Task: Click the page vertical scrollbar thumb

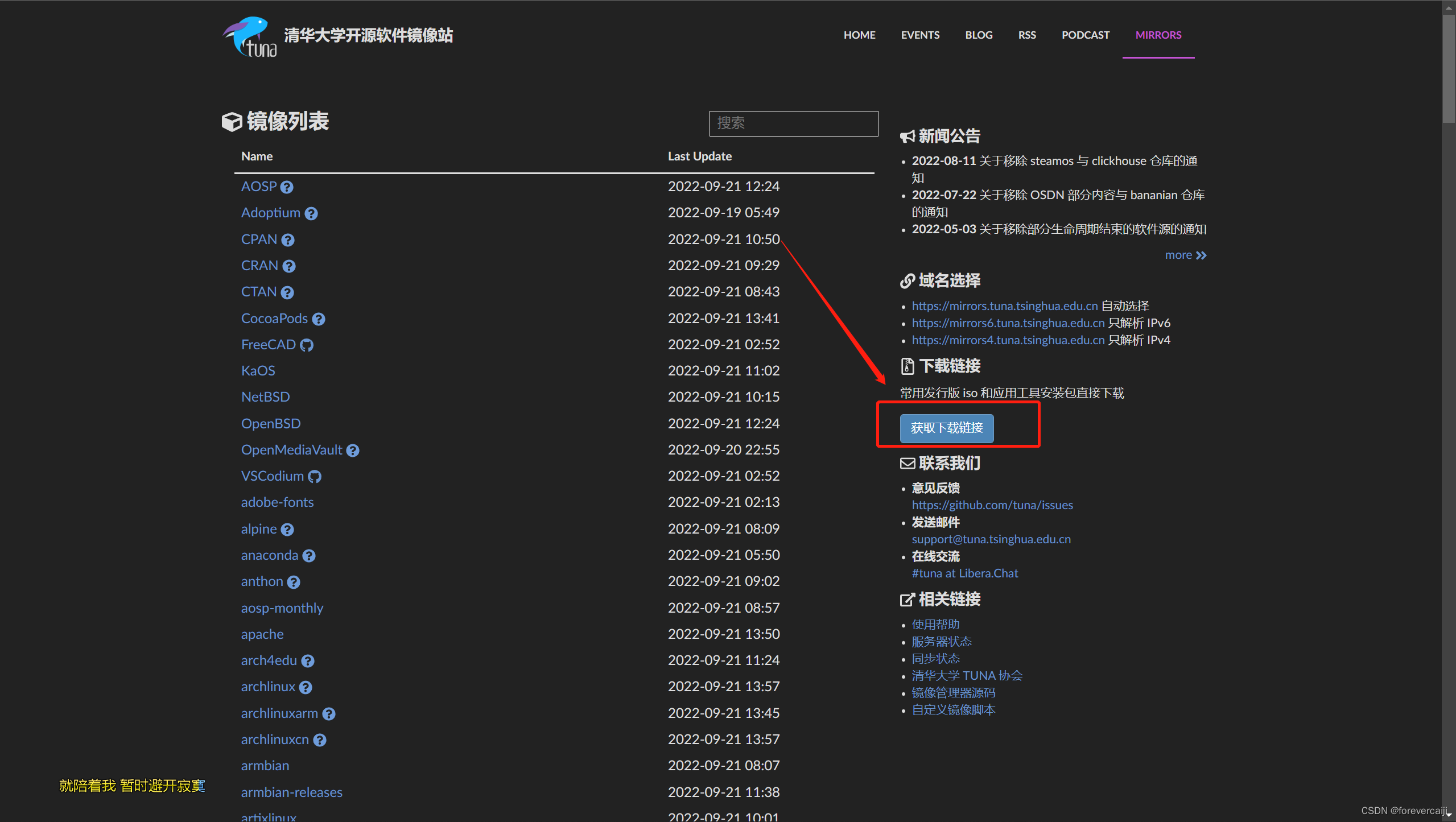Action: [1449, 68]
